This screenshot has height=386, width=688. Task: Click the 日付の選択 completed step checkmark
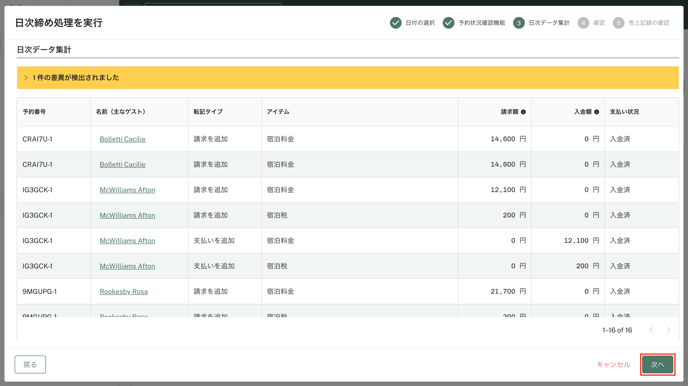click(395, 23)
